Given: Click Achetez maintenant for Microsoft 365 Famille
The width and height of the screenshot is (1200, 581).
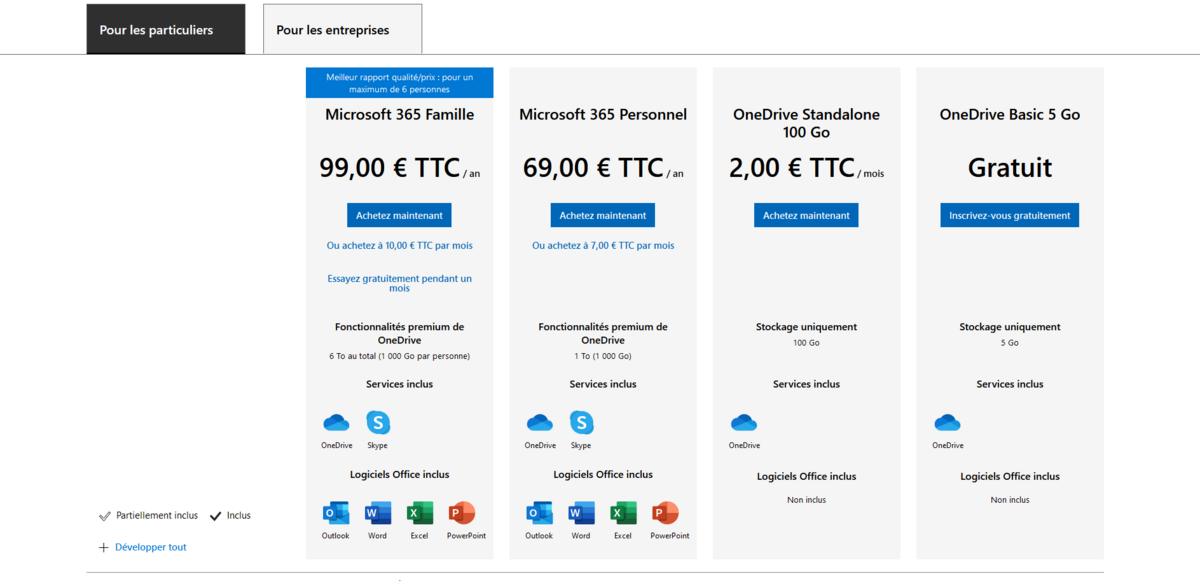Looking at the screenshot, I should click(400, 215).
